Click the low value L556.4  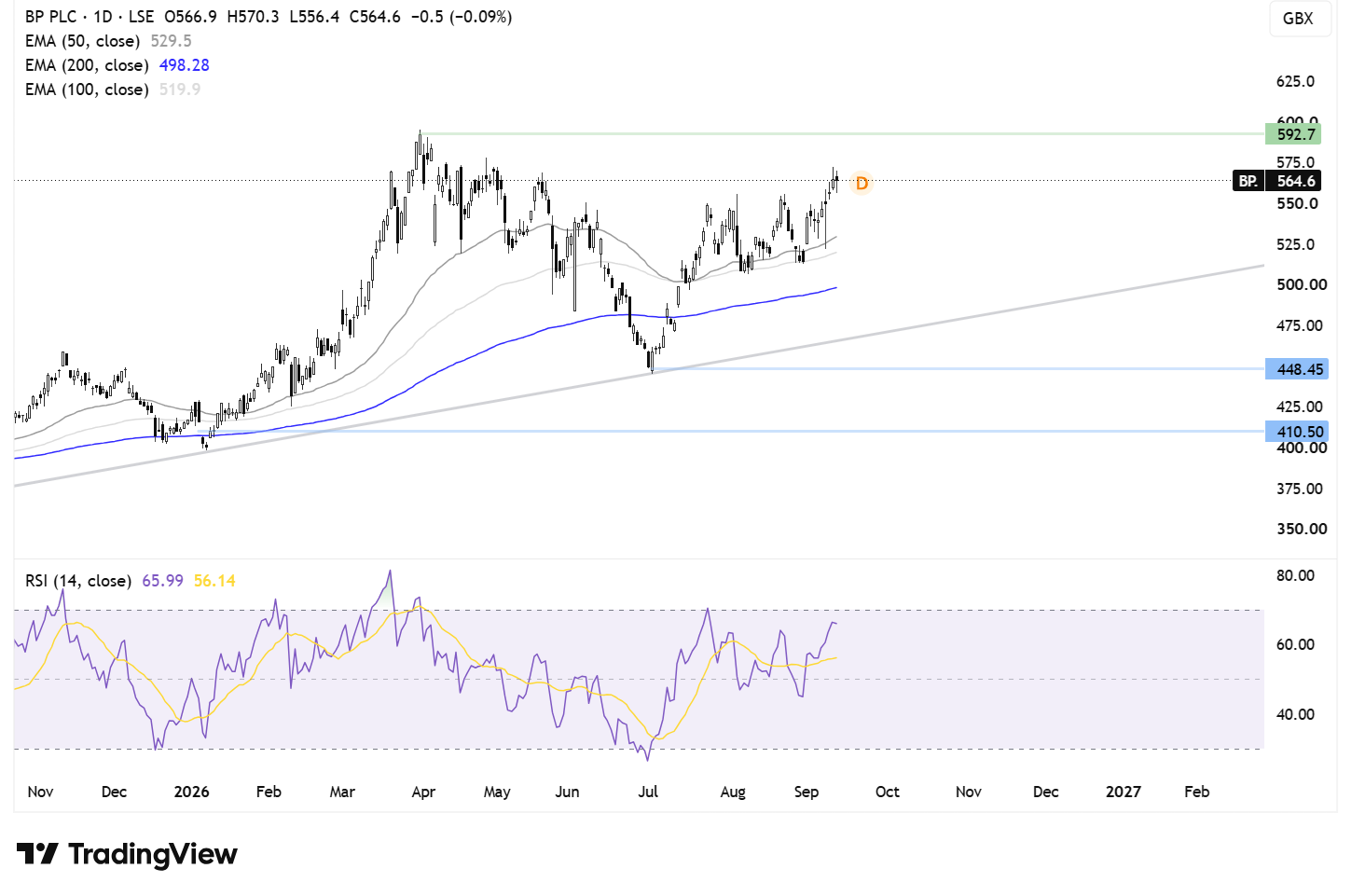coord(314,17)
